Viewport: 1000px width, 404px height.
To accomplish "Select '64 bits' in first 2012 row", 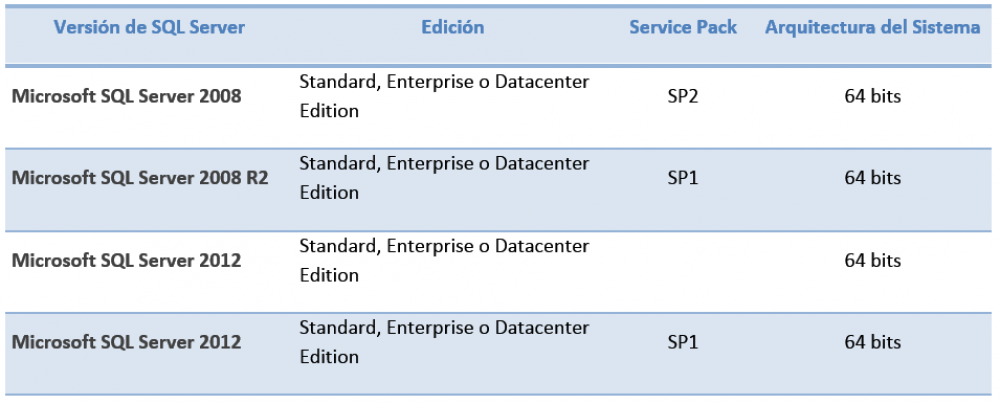I will point(872,260).
